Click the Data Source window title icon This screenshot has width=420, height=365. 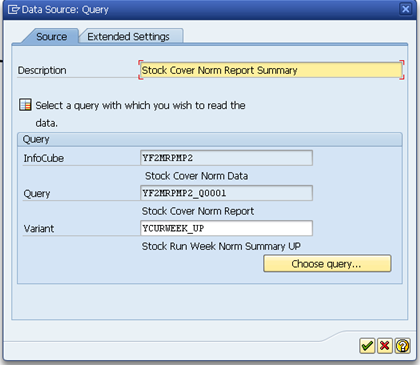pos(14,9)
